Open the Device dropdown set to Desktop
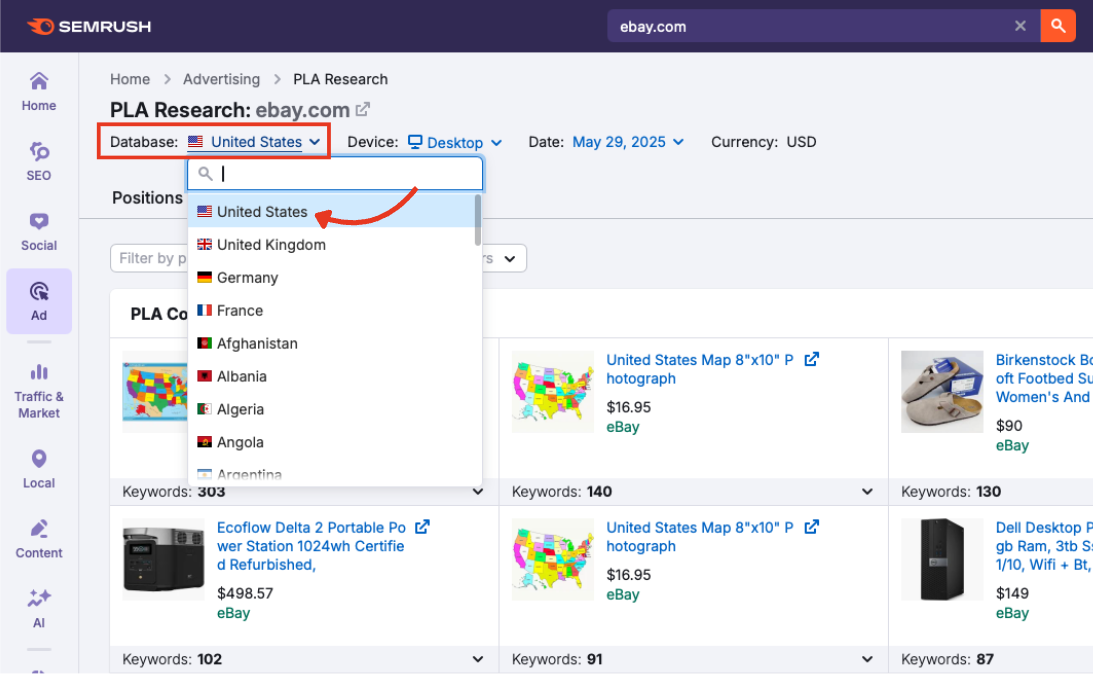This screenshot has height=674, width=1093. coord(455,142)
